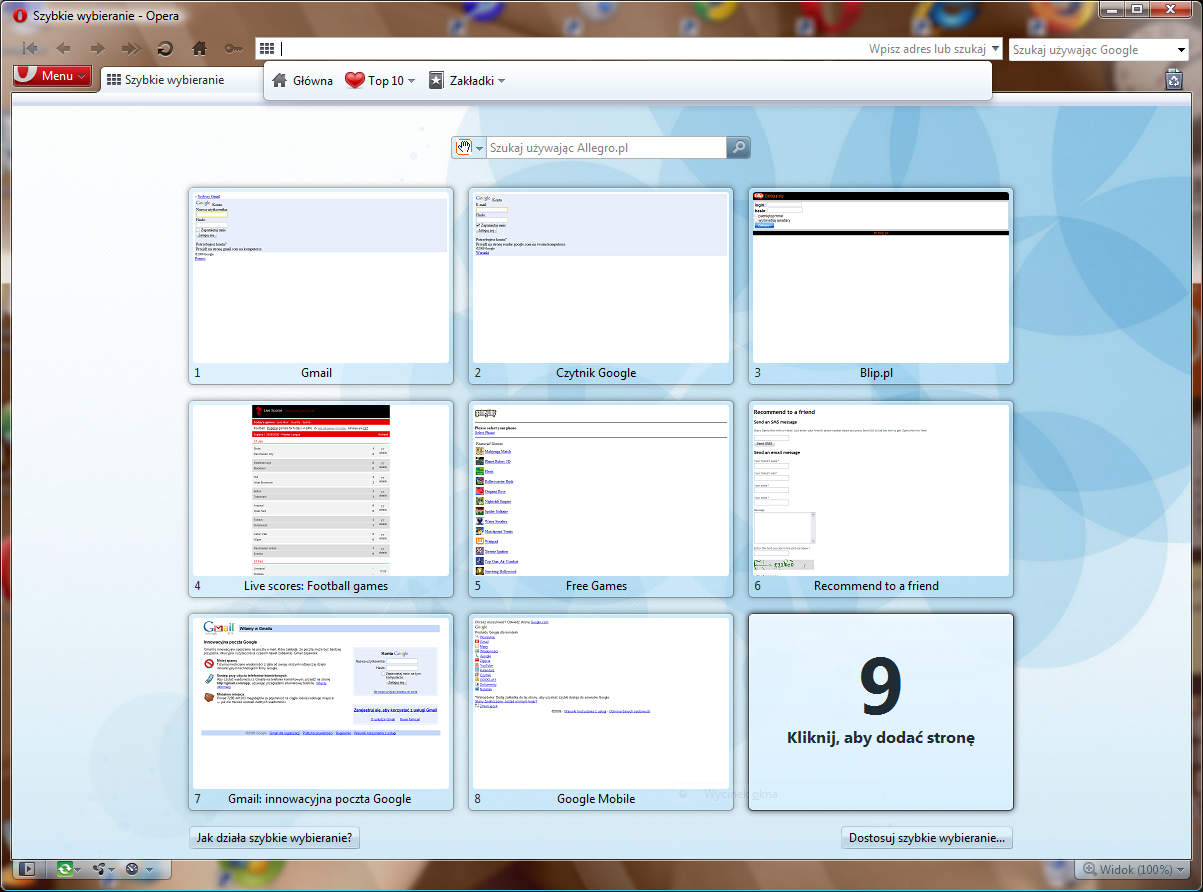Click the Rewind navigation icon

(x=30, y=48)
